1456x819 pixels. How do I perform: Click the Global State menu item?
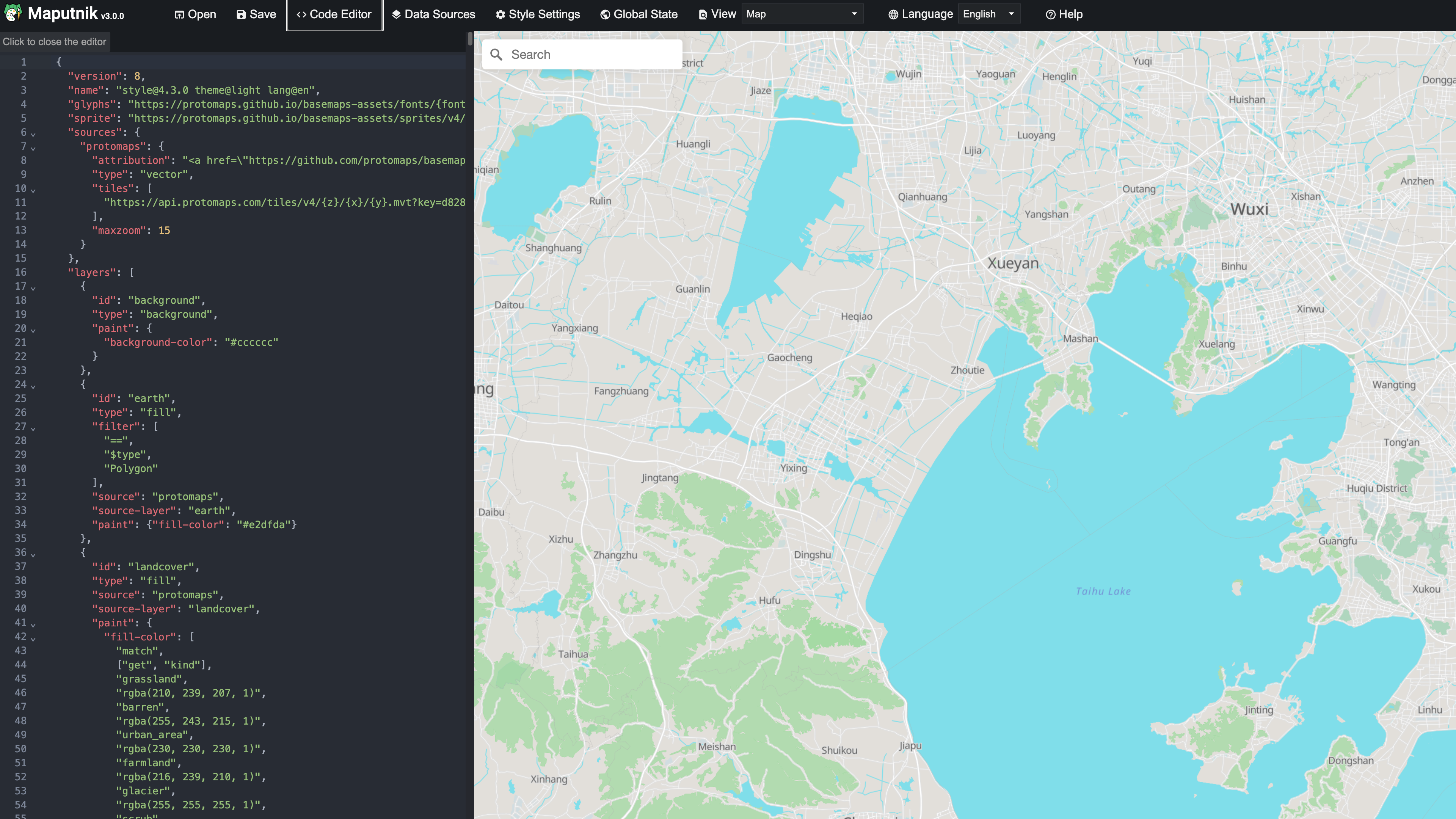click(x=645, y=15)
